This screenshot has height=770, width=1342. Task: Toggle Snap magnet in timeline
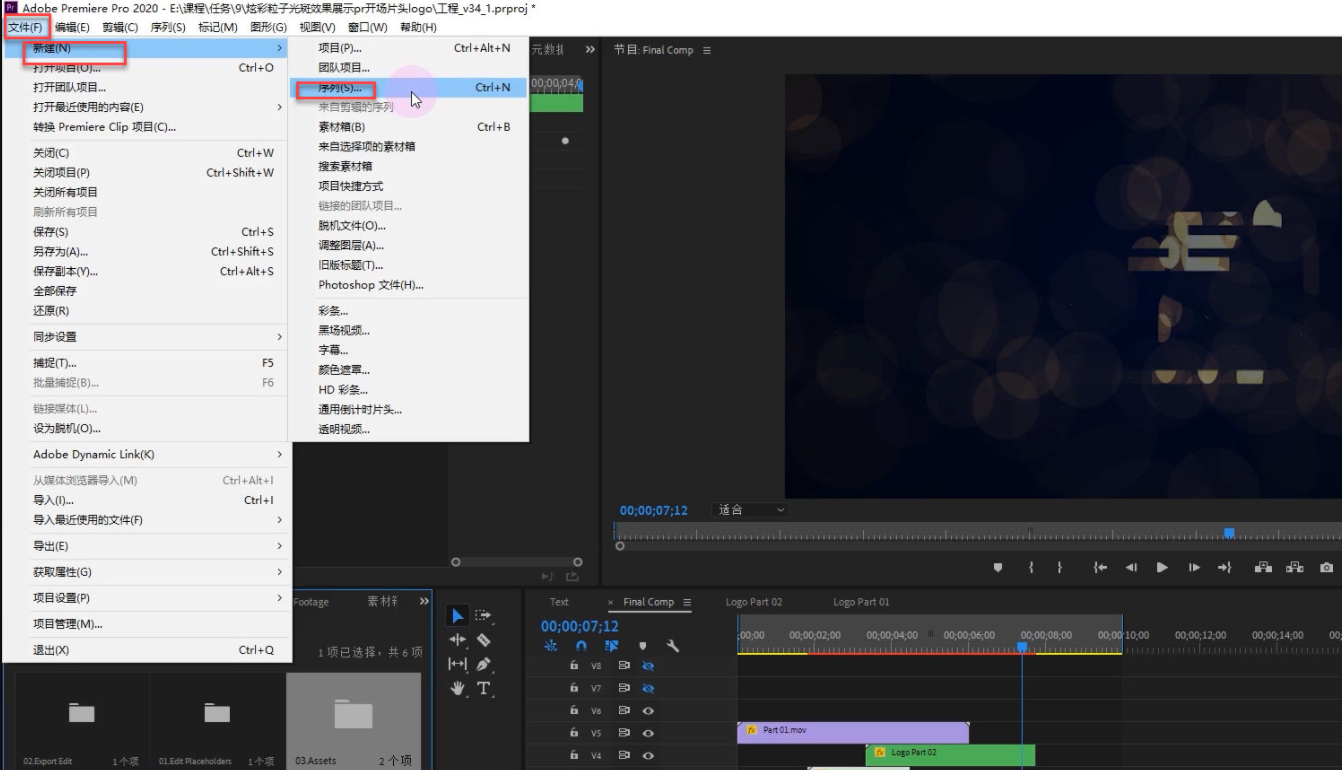(x=581, y=646)
